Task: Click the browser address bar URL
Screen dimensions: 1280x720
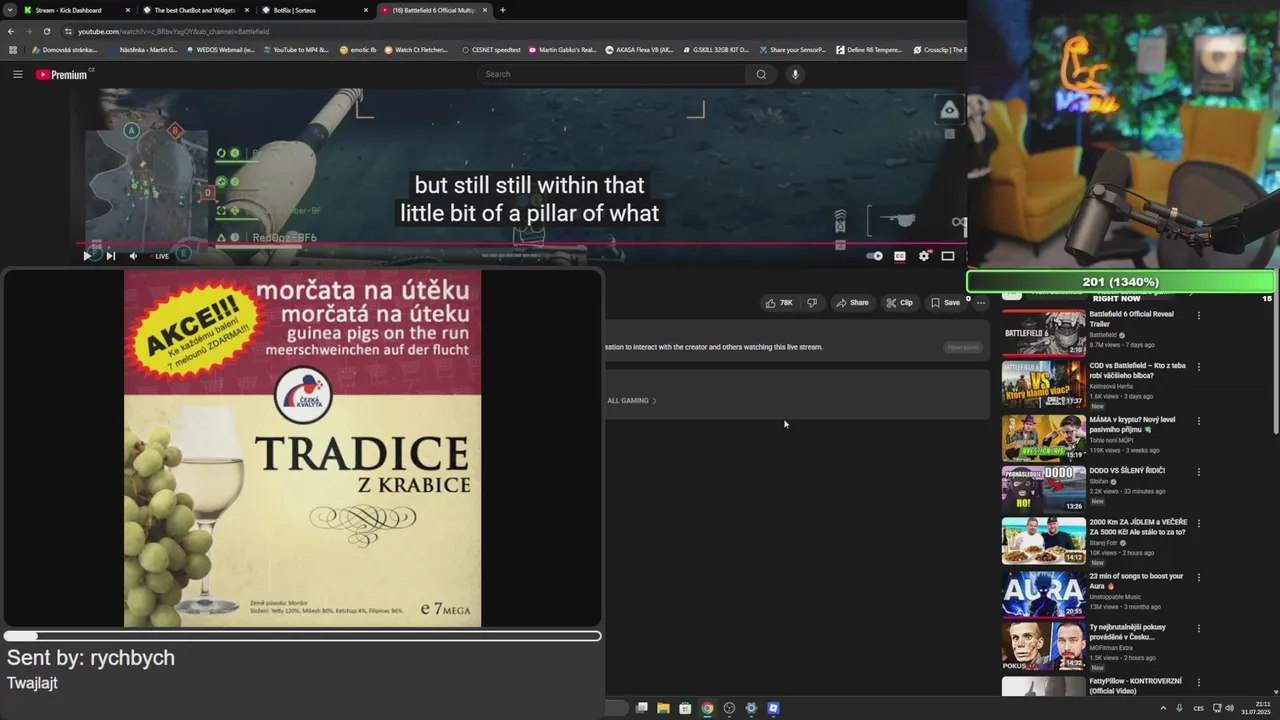Action: 174,31
